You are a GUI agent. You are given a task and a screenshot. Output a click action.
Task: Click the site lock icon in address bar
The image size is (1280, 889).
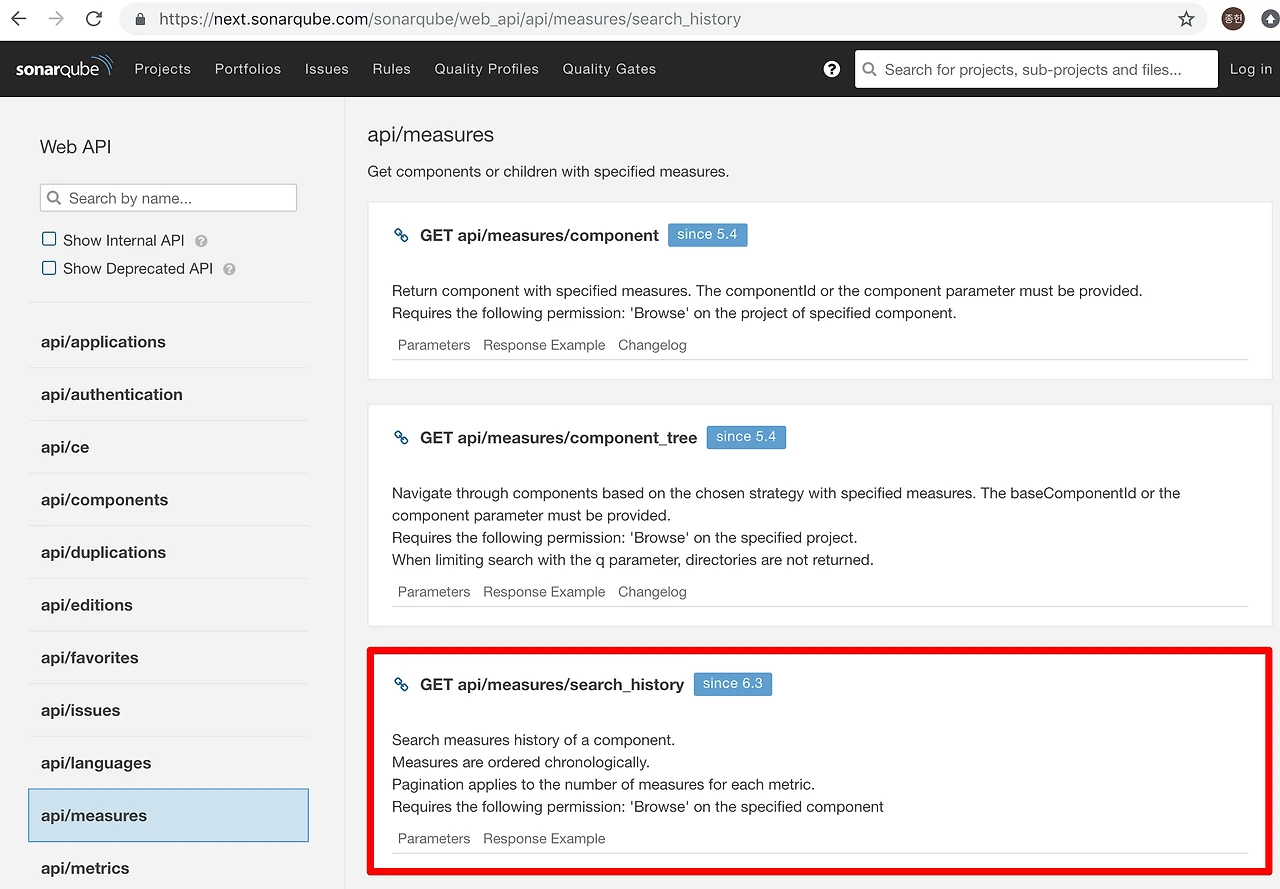140,19
